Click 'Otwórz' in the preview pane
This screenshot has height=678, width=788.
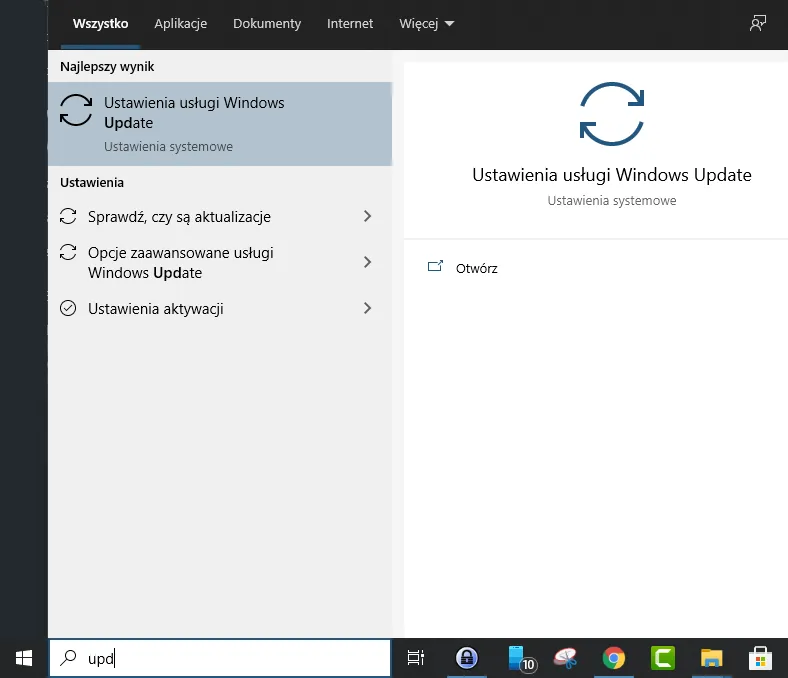[x=476, y=268]
